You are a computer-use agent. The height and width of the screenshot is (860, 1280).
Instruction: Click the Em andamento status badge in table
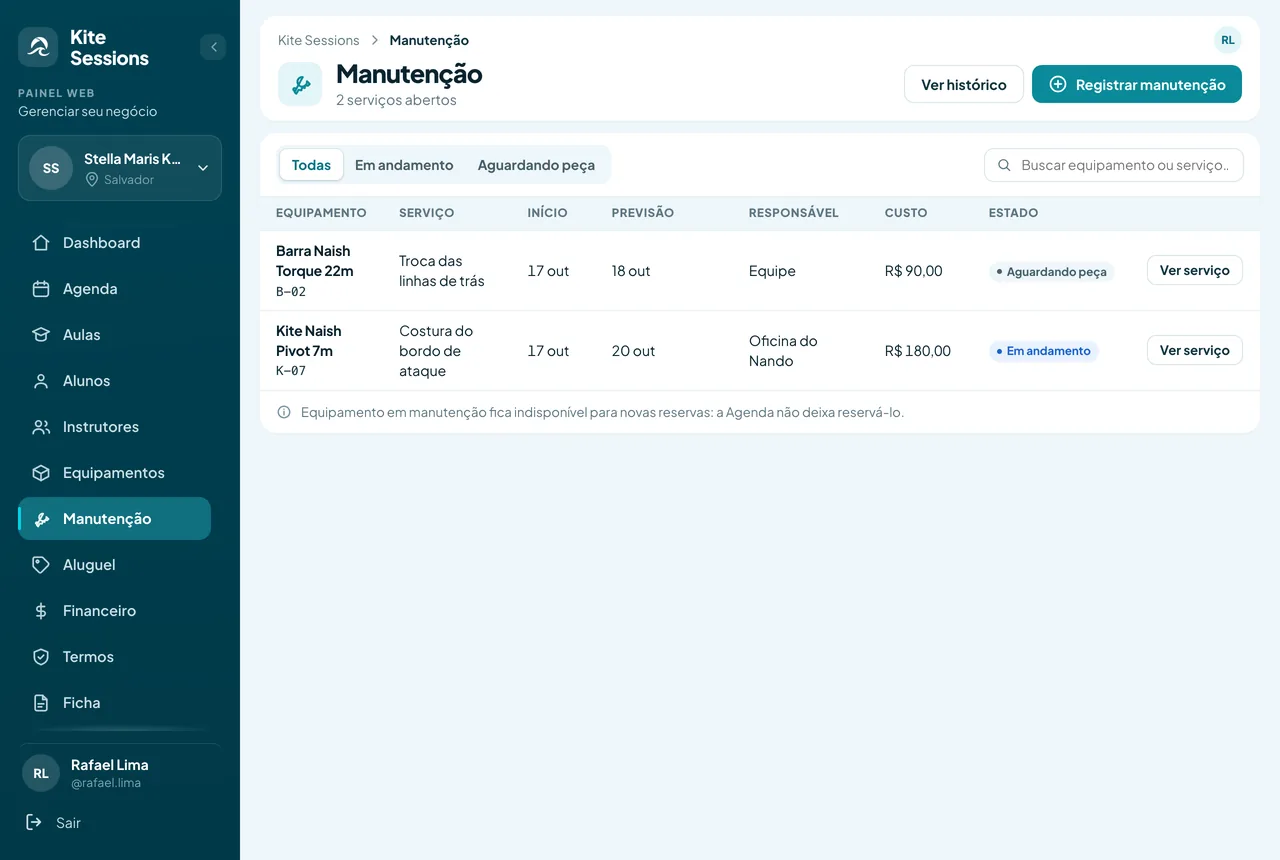(1043, 351)
